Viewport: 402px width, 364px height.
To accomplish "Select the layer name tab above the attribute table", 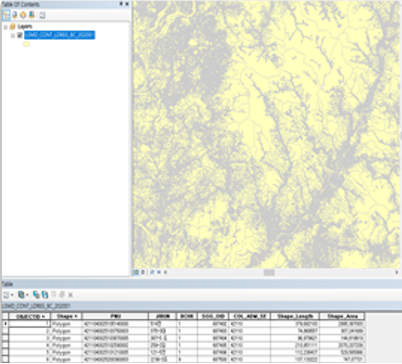I will [36, 306].
